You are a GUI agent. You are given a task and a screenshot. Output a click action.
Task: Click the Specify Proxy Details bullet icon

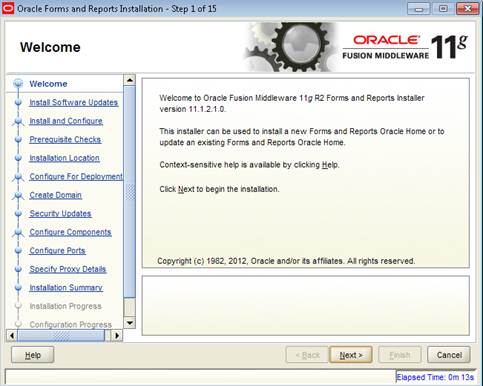[x=18, y=269]
